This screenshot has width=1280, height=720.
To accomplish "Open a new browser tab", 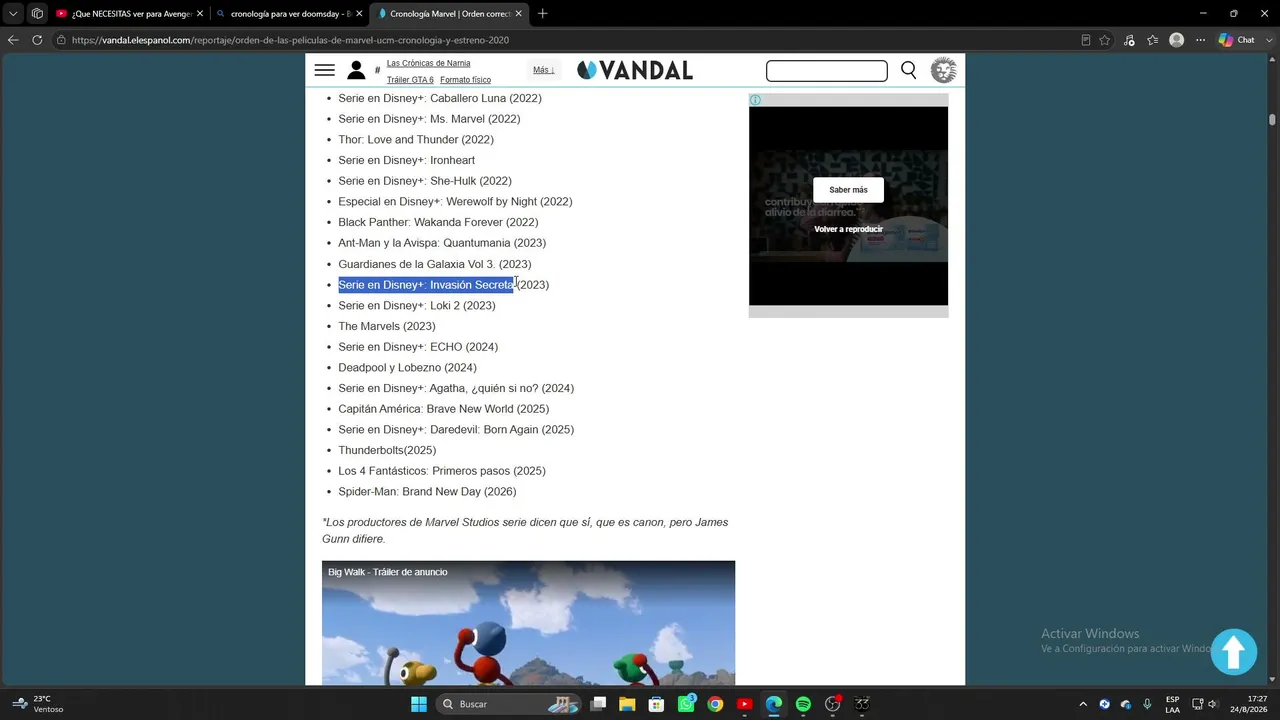I will click(543, 14).
